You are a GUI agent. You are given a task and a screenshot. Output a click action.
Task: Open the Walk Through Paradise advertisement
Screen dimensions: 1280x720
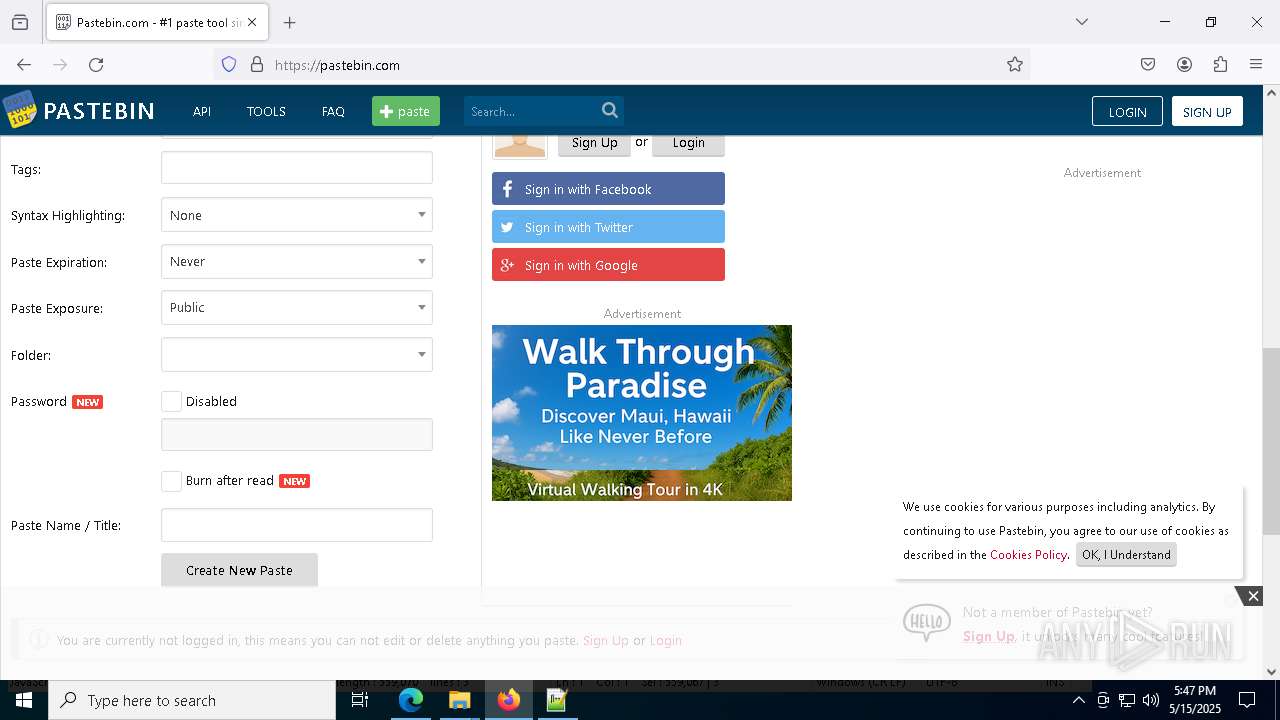[642, 413]
